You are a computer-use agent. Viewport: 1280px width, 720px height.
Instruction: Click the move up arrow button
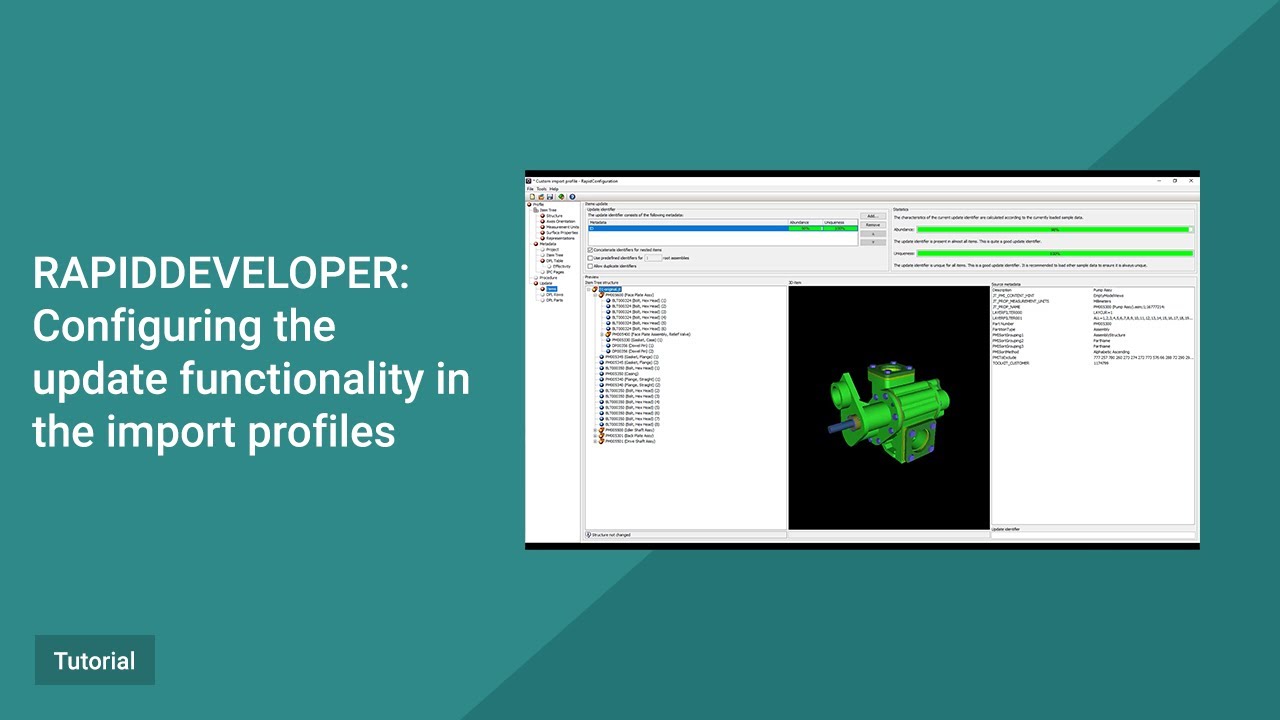pos(873,234)
